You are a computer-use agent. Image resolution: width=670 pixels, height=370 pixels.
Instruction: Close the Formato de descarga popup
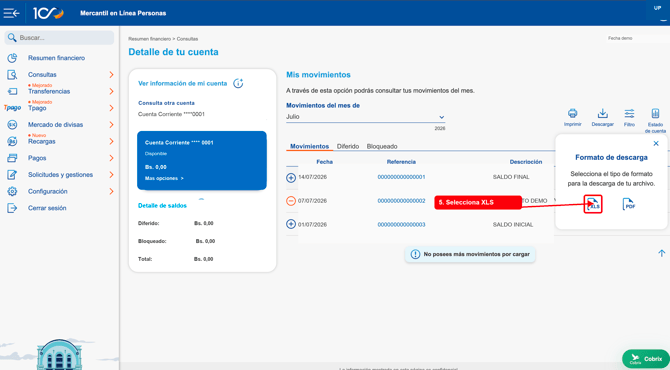pos(656,144)
